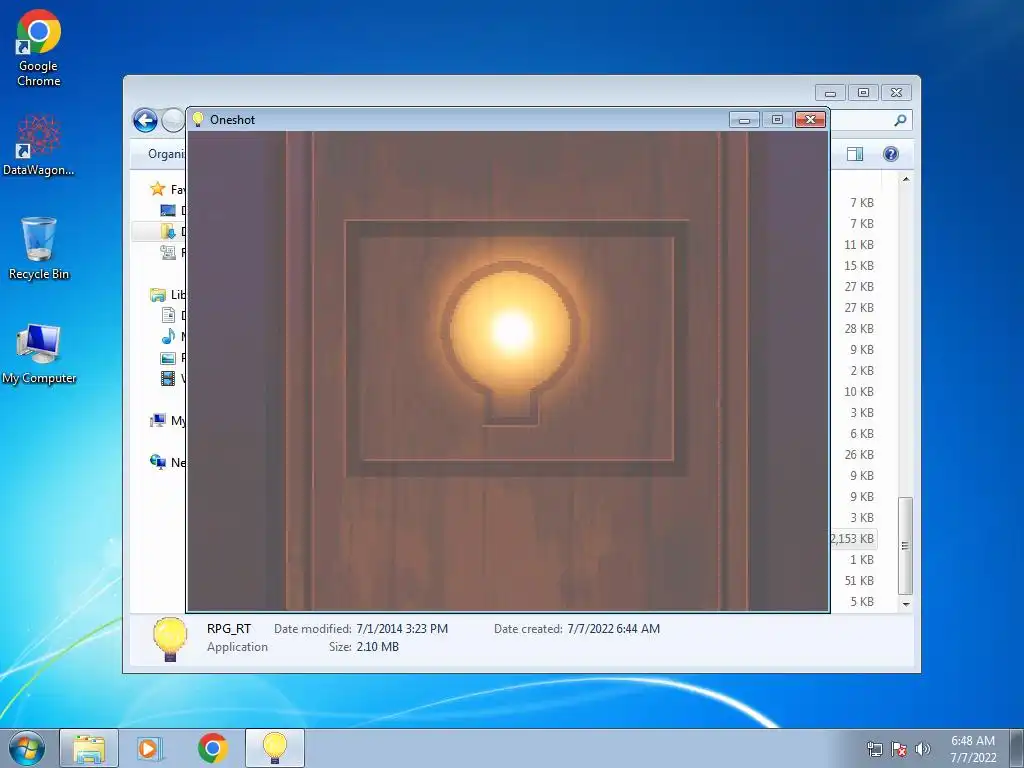The width and height of the screenshot is (1024, 768).
Task: Open the Windows Start menu
Action: [27, 748]
